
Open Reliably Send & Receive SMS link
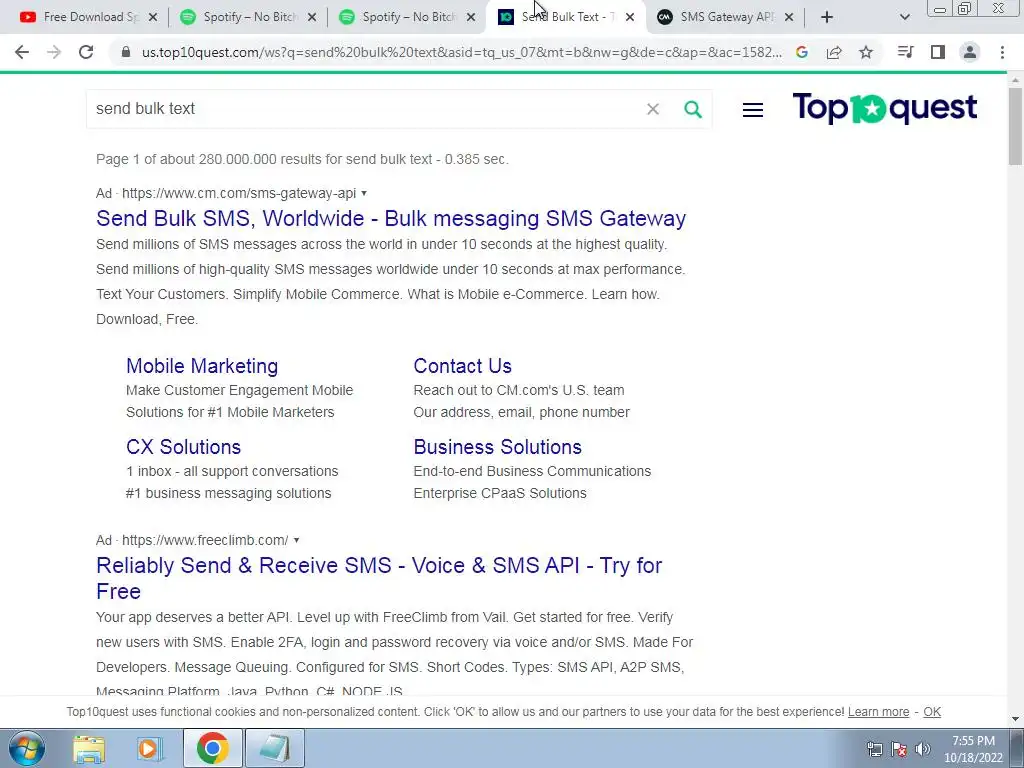pos(379,578)
